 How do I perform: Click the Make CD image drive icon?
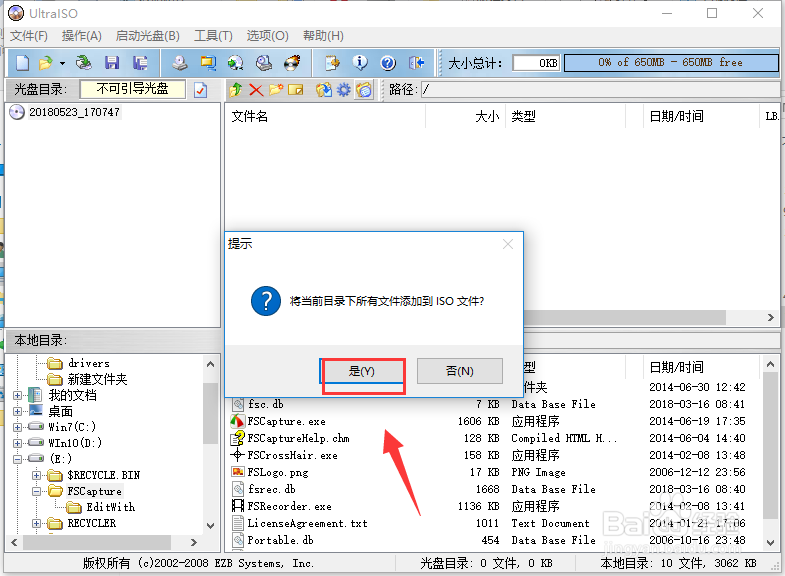point(180,63)
